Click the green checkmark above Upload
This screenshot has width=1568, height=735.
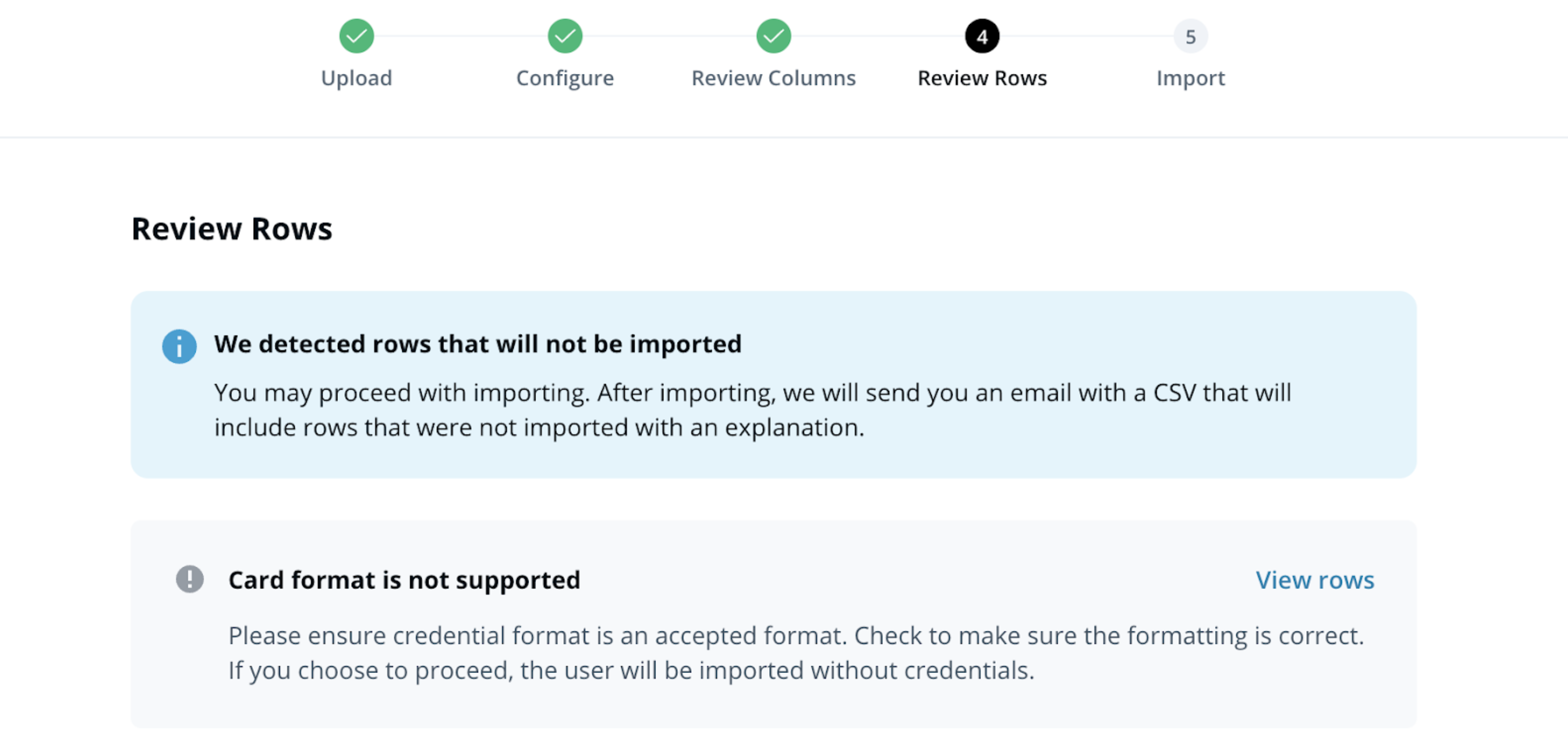click(356, 36)
